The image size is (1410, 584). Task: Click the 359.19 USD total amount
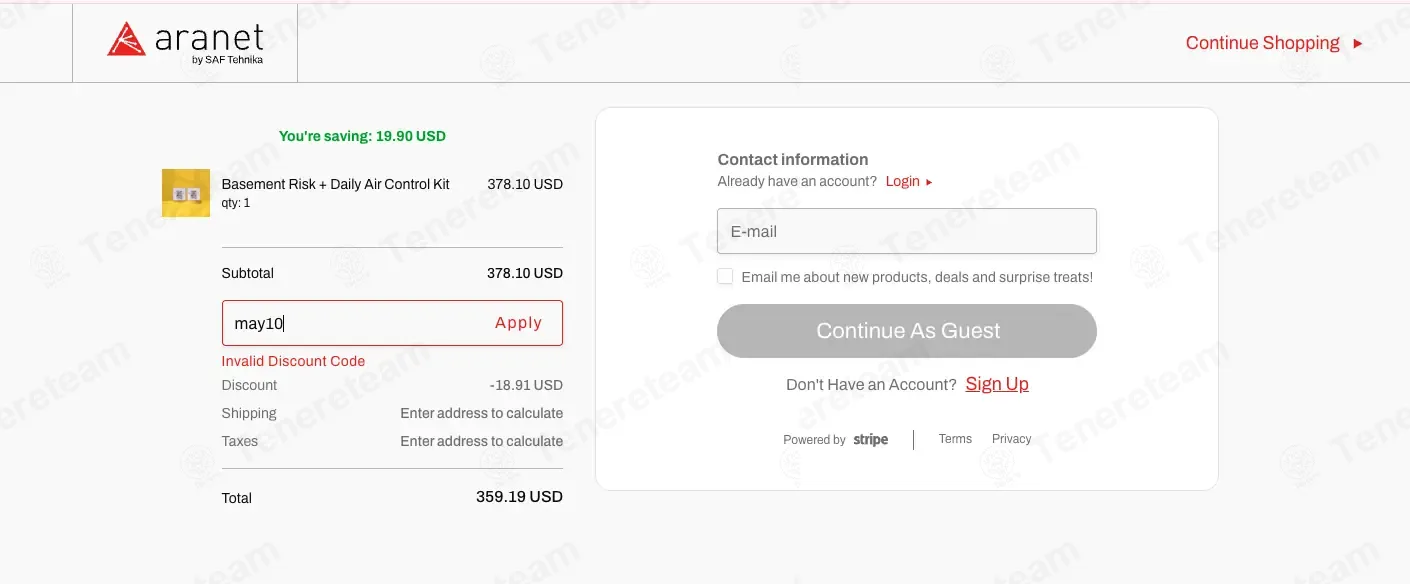tap(519, 496)
